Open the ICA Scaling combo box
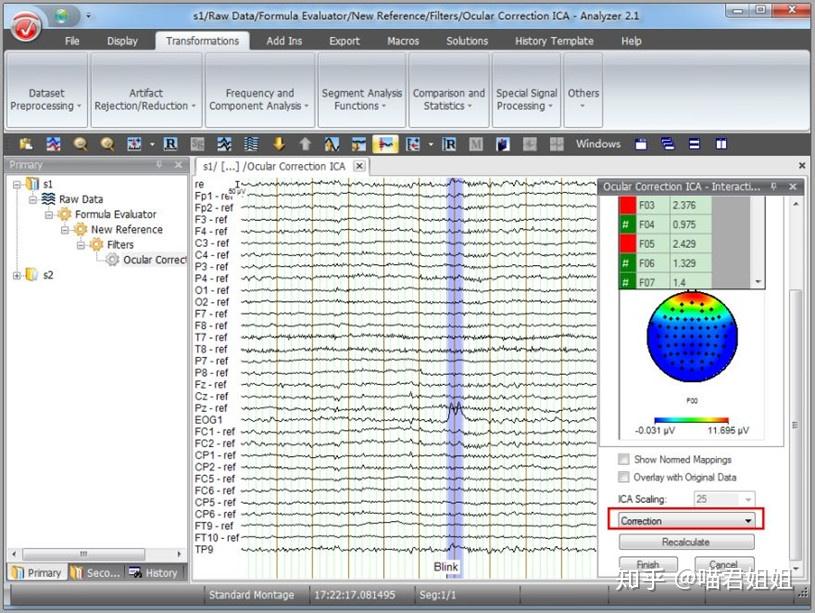Screen dimensions: 815x613 click(x=724, y=499)
